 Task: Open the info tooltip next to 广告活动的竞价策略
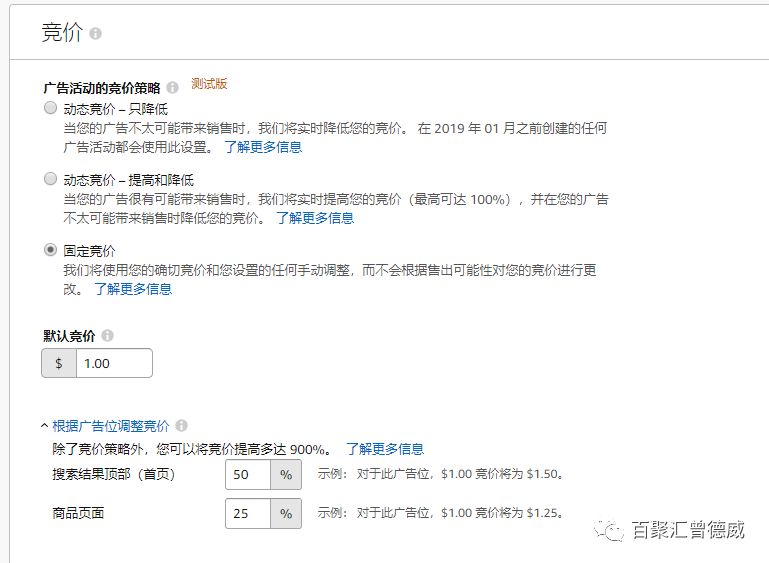[x=173, y=88]
